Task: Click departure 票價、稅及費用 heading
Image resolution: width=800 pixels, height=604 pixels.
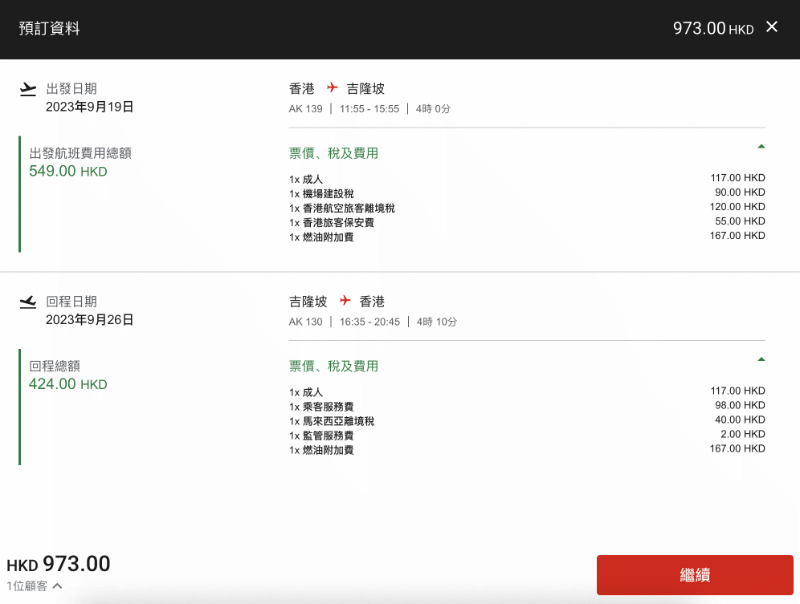Action: (x=334, y=153)
